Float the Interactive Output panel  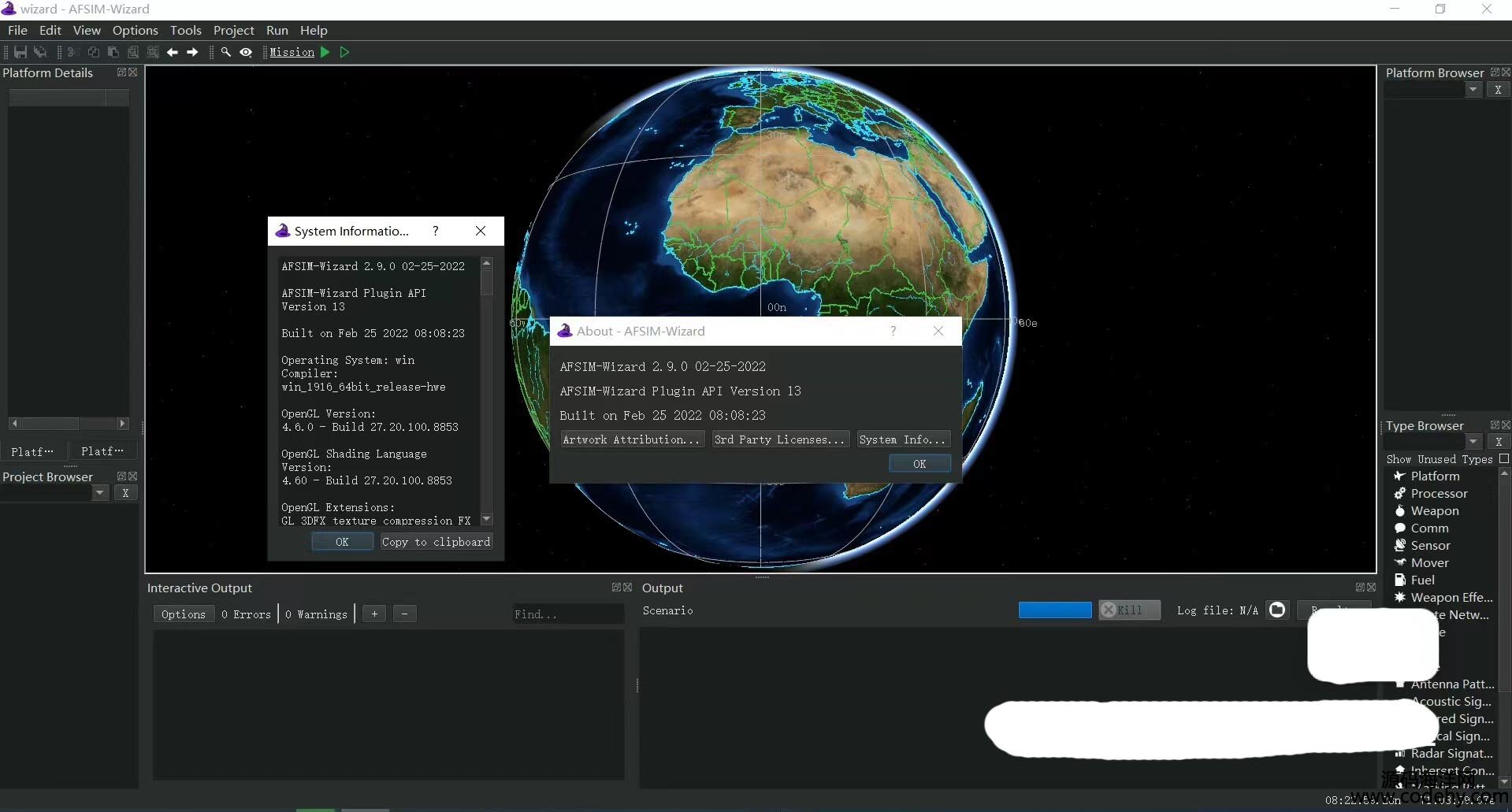[616, 588]
